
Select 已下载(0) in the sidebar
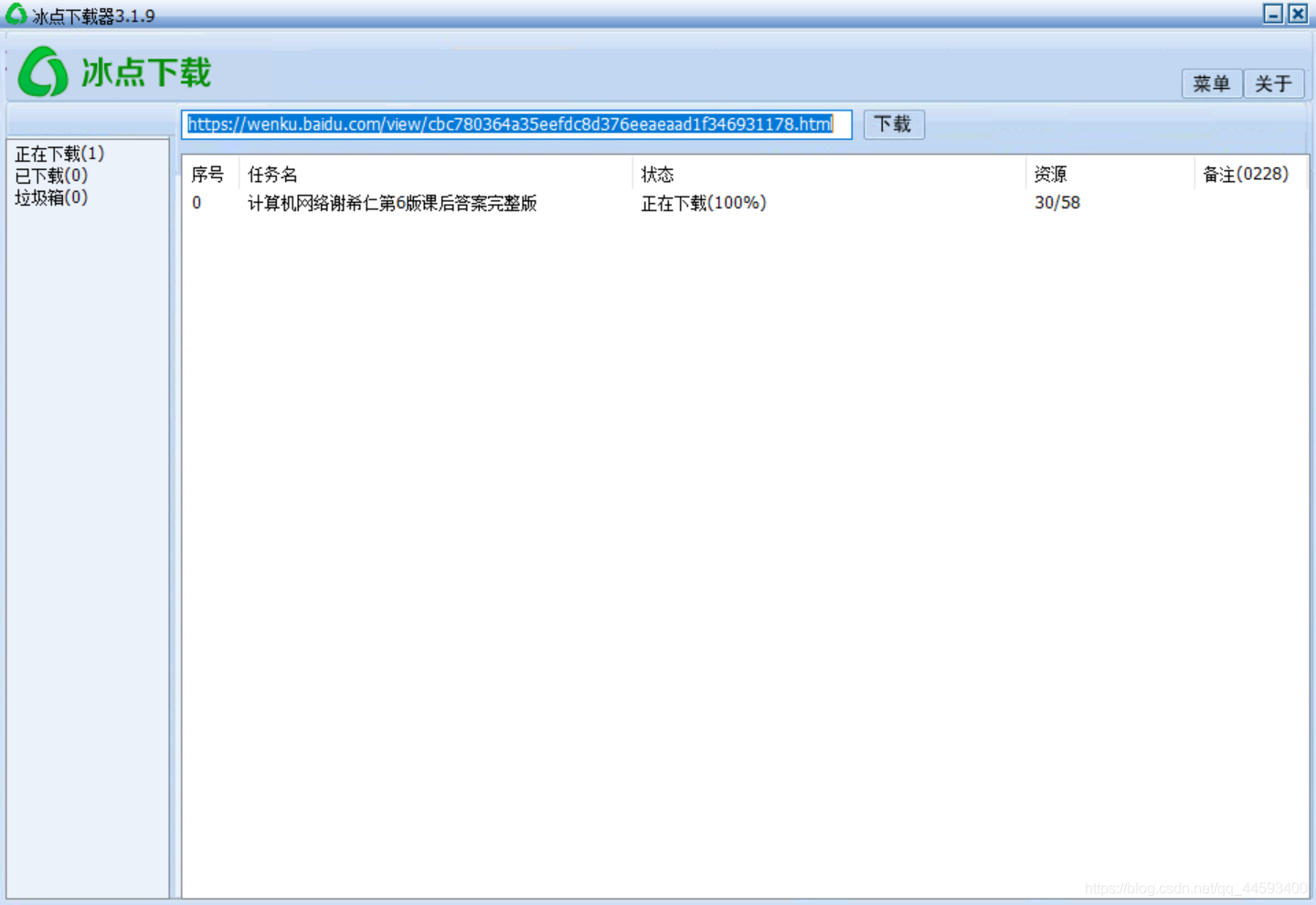51,176
